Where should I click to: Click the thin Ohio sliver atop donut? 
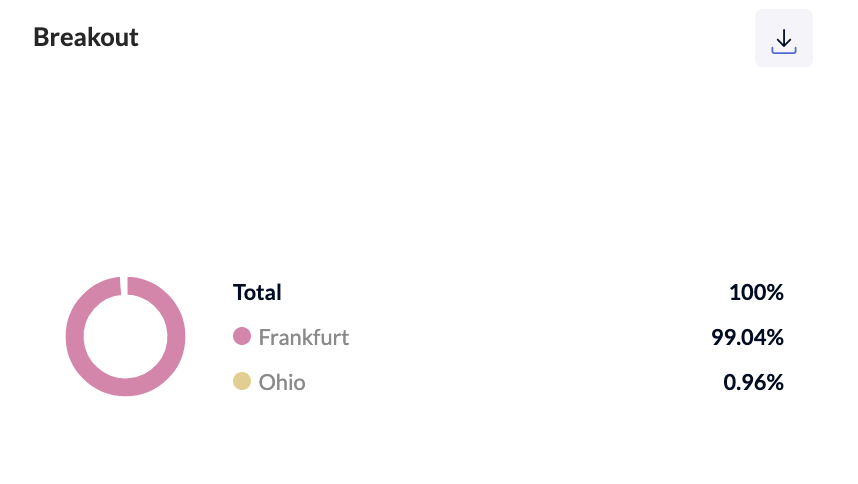(x=124, y=285)
